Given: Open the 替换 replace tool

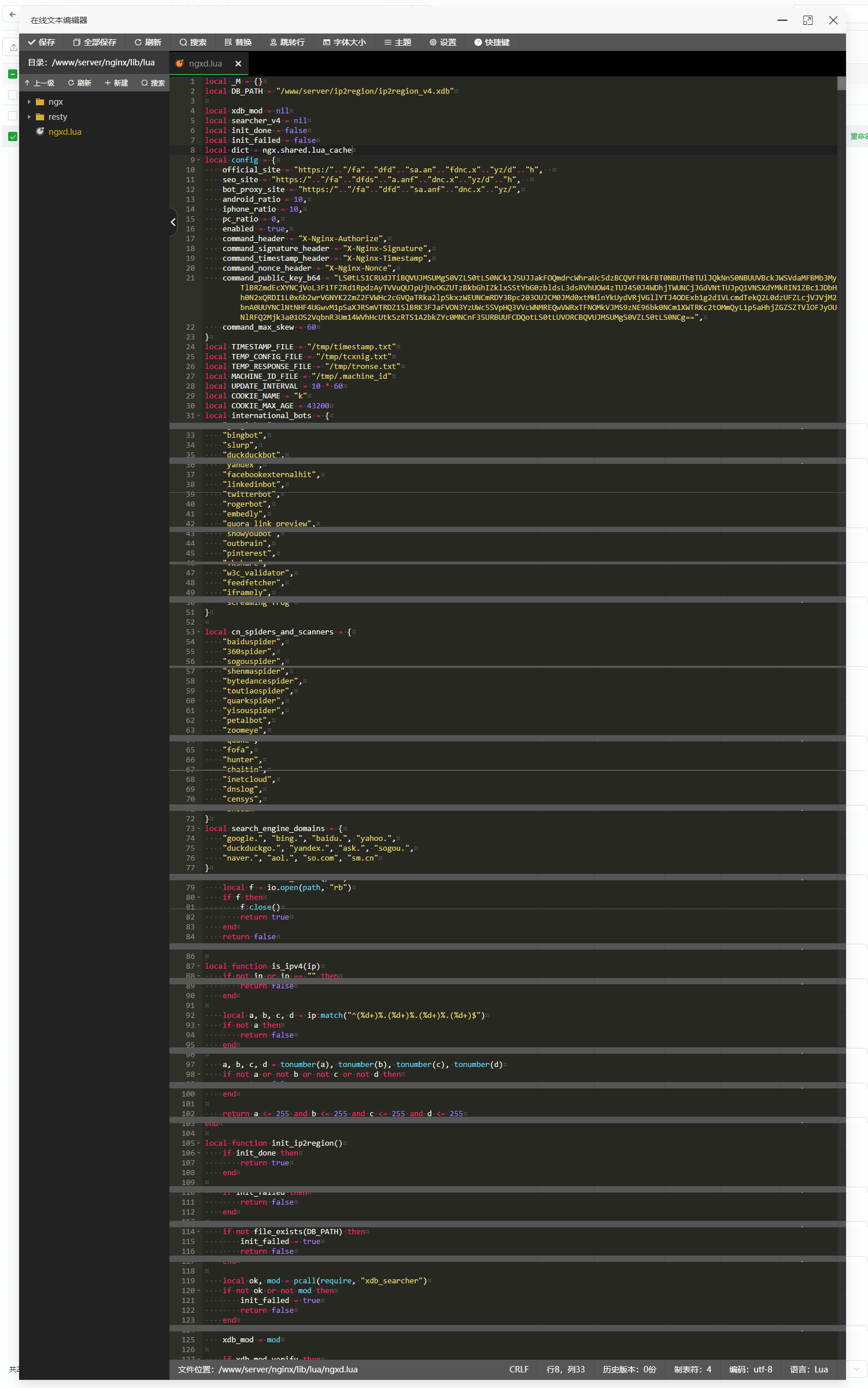Looking at the screenshot, I should tap(238, 42).
